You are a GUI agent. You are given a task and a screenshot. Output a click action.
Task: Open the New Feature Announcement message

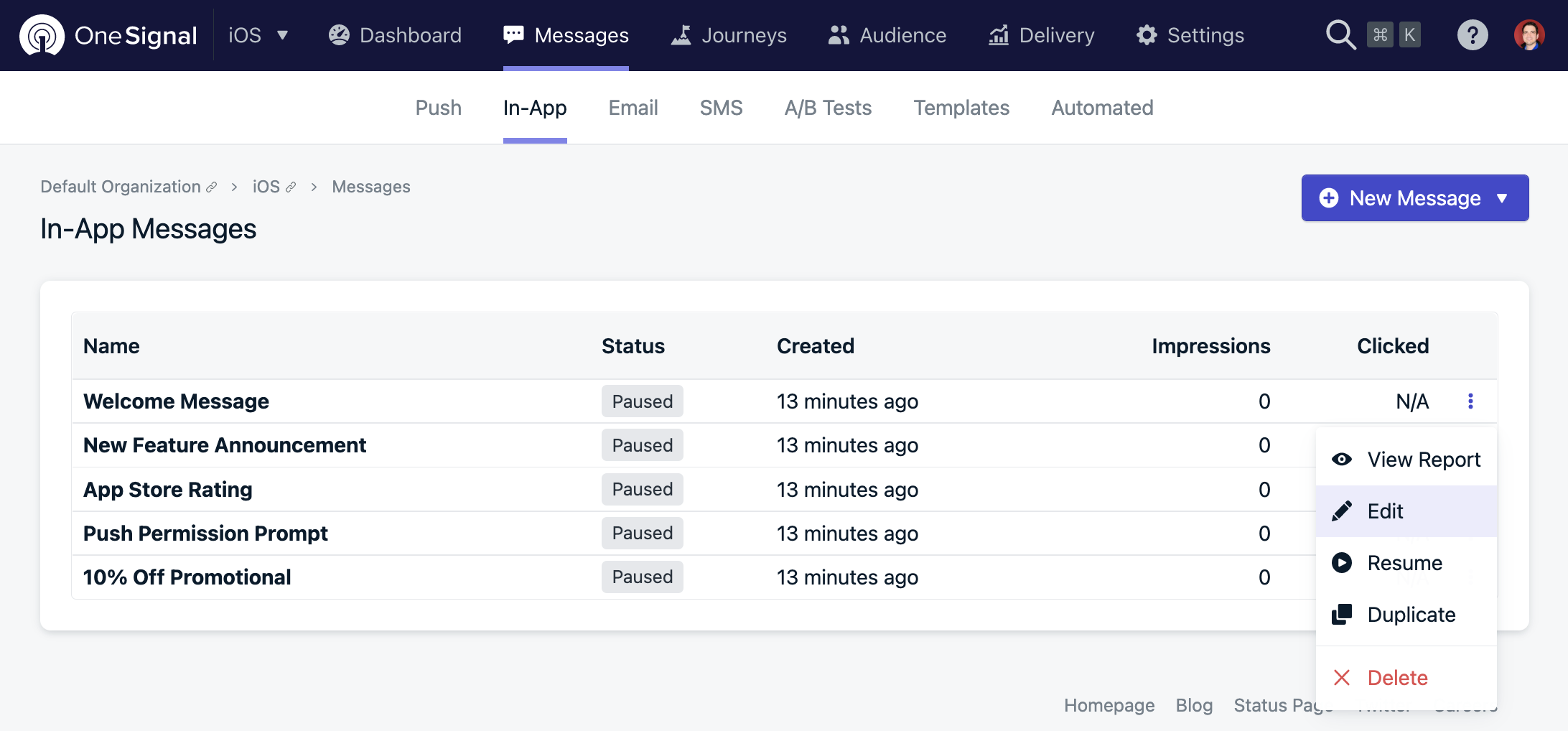point(225,445)
